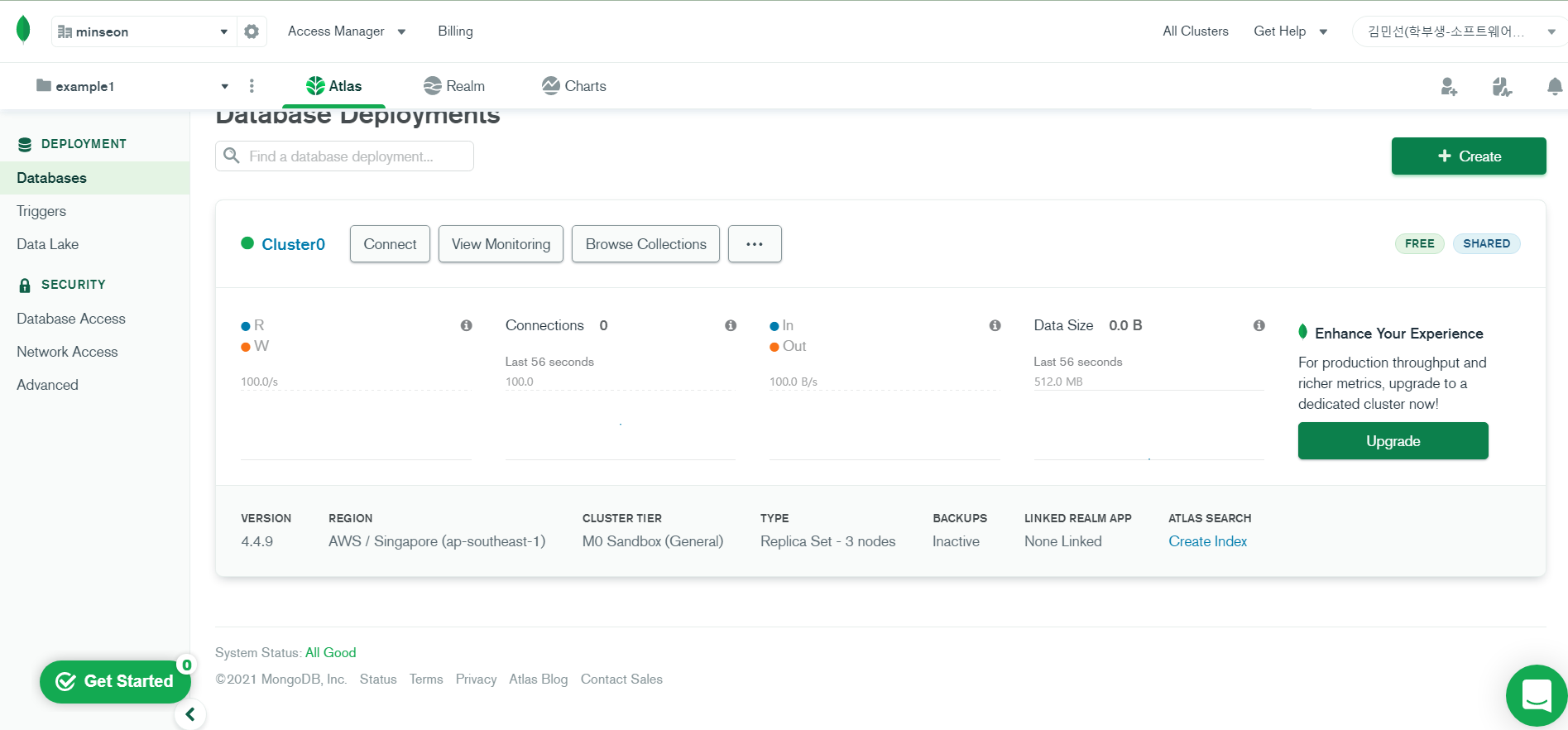Collapse the sidebar with left chevron

point(190,714)
